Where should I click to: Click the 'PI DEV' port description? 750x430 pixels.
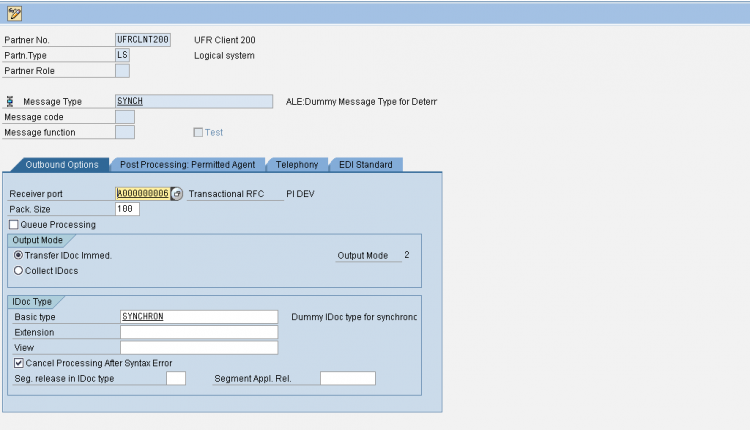coord(300,194)
